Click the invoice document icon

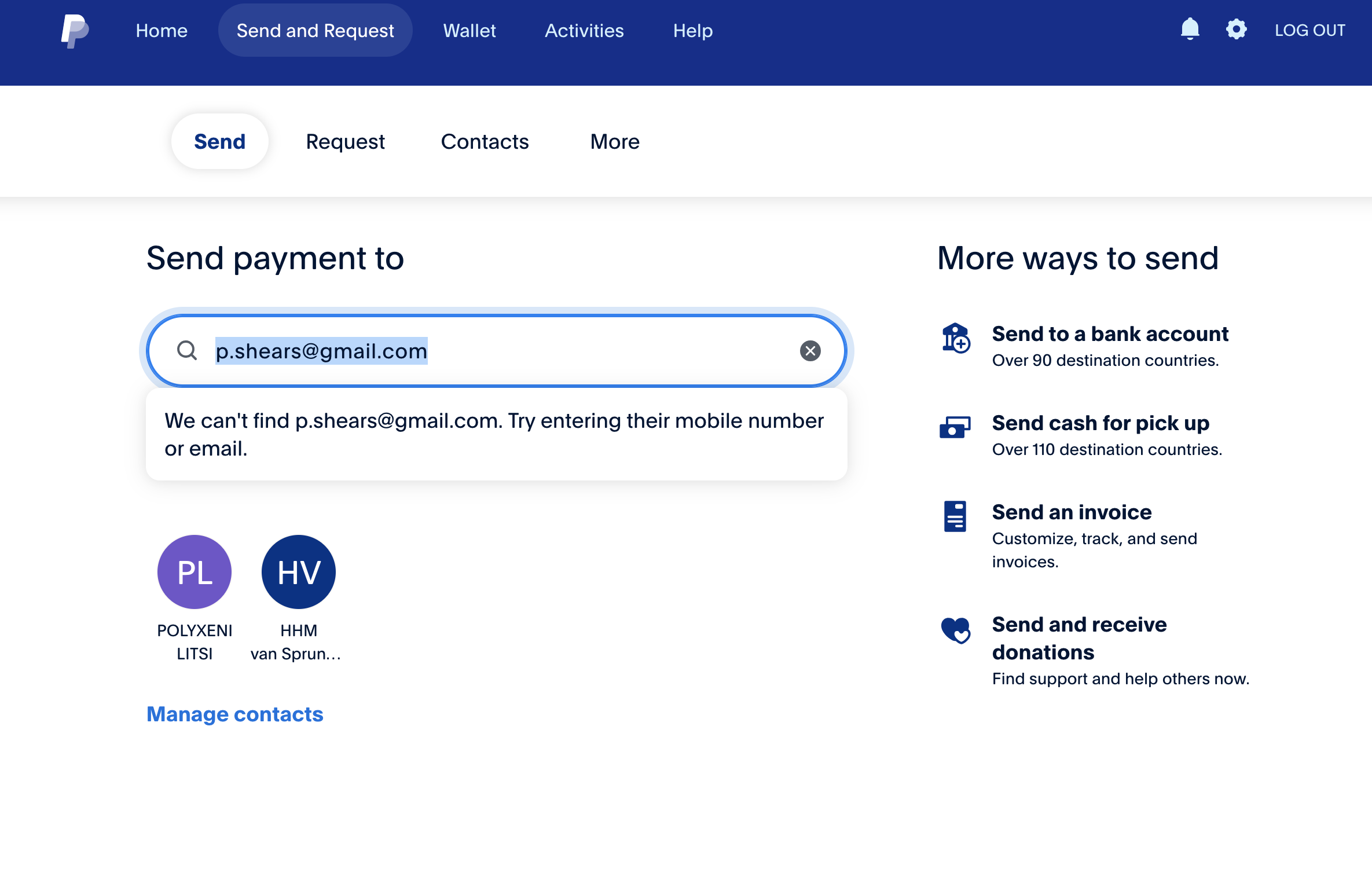coord(955,516)
